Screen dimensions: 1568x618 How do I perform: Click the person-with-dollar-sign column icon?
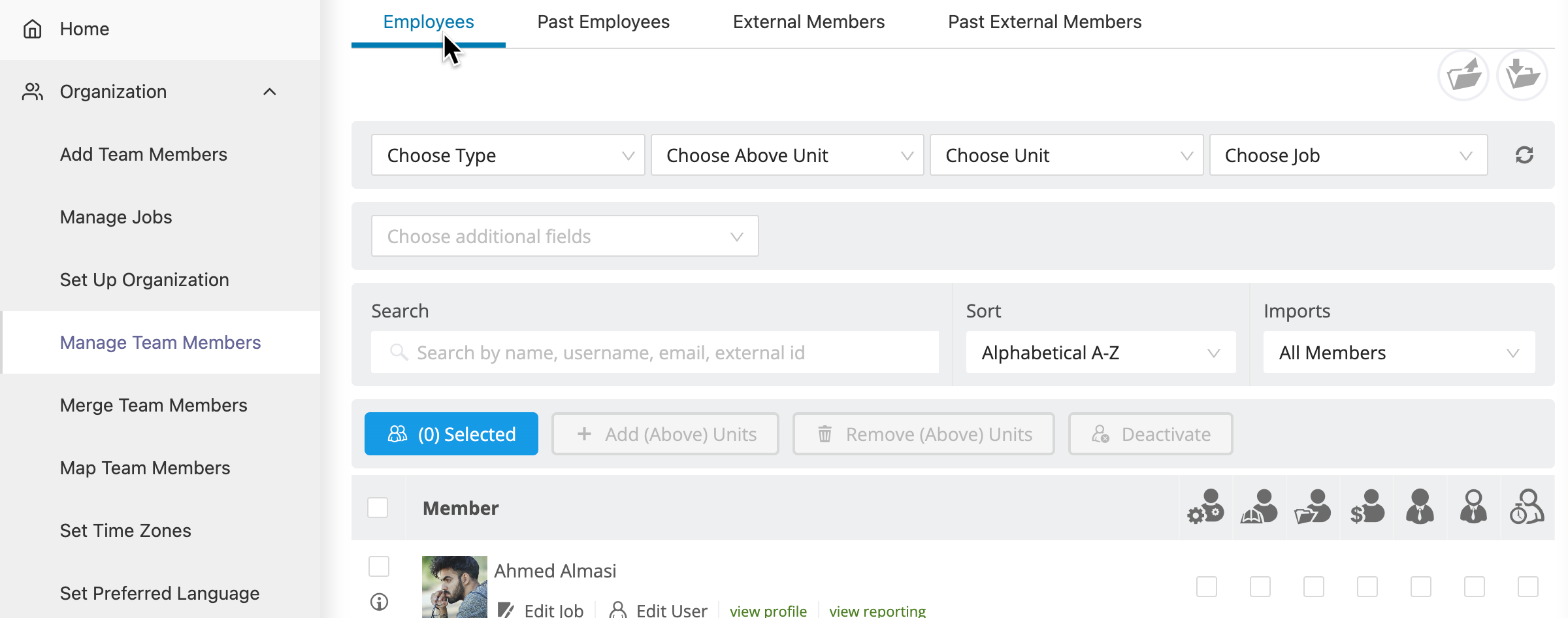[1367, 507]
